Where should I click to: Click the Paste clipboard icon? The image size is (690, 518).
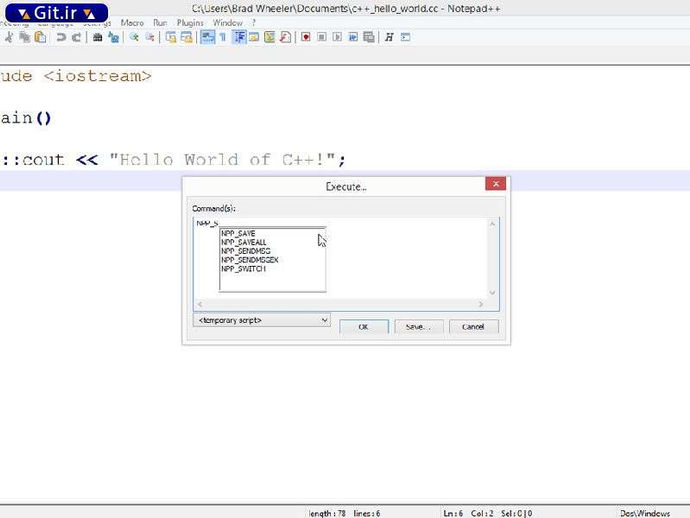40,37
